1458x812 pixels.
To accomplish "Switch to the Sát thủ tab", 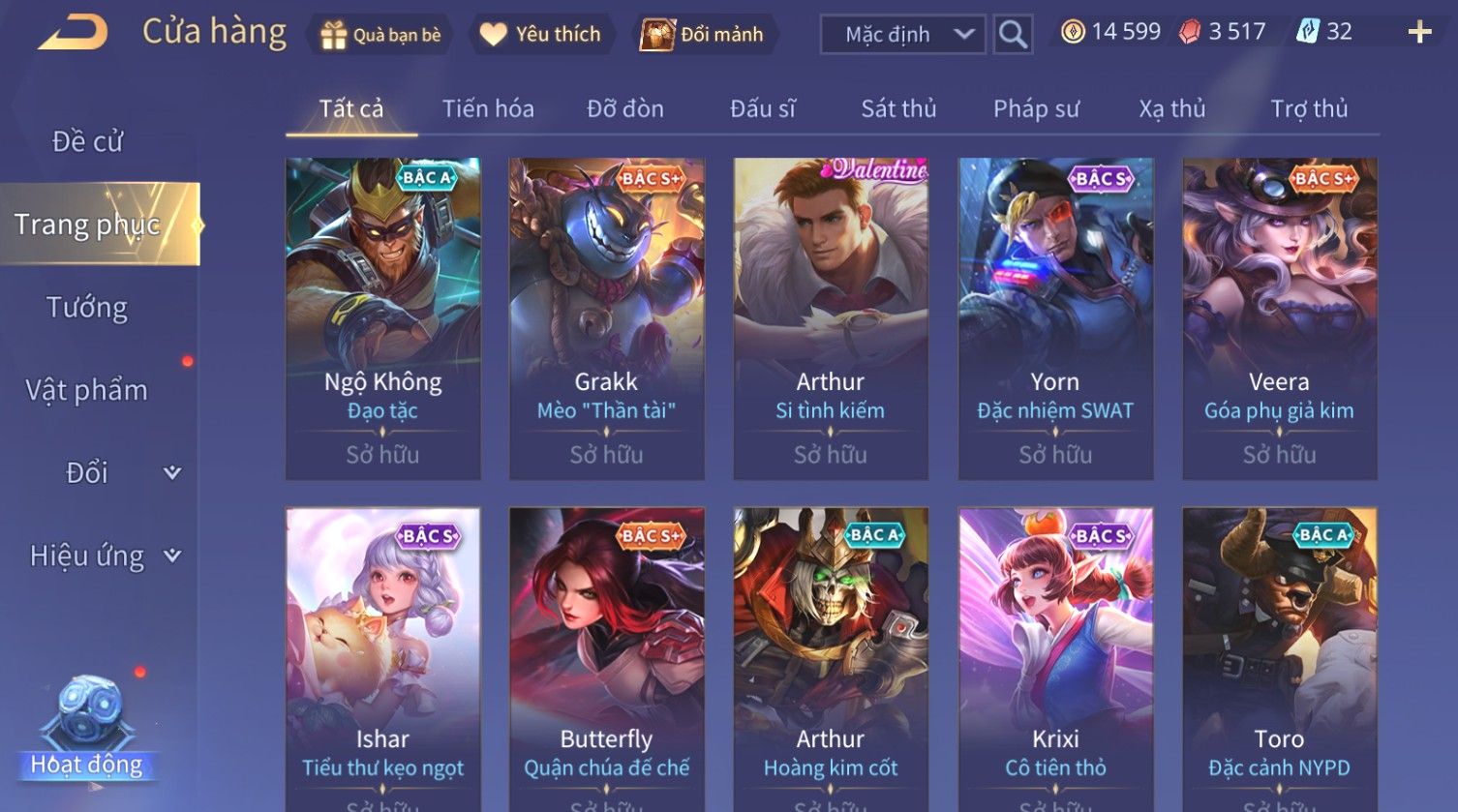I will (898, 109).
